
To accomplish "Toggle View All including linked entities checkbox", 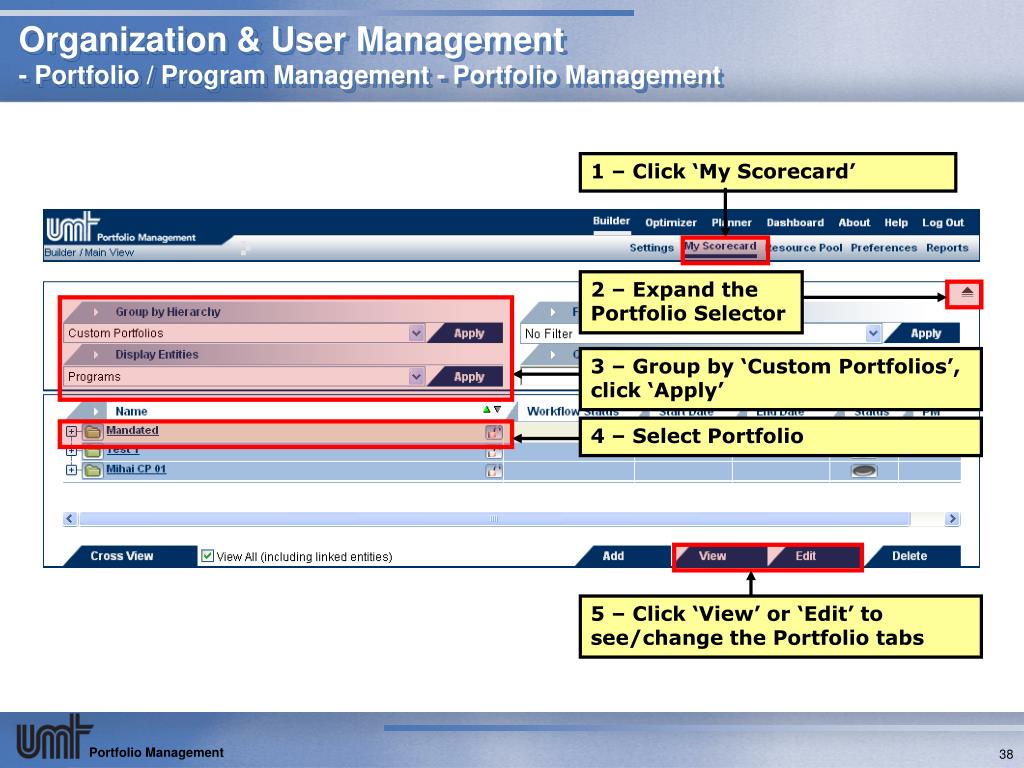I will click(208, 556).
